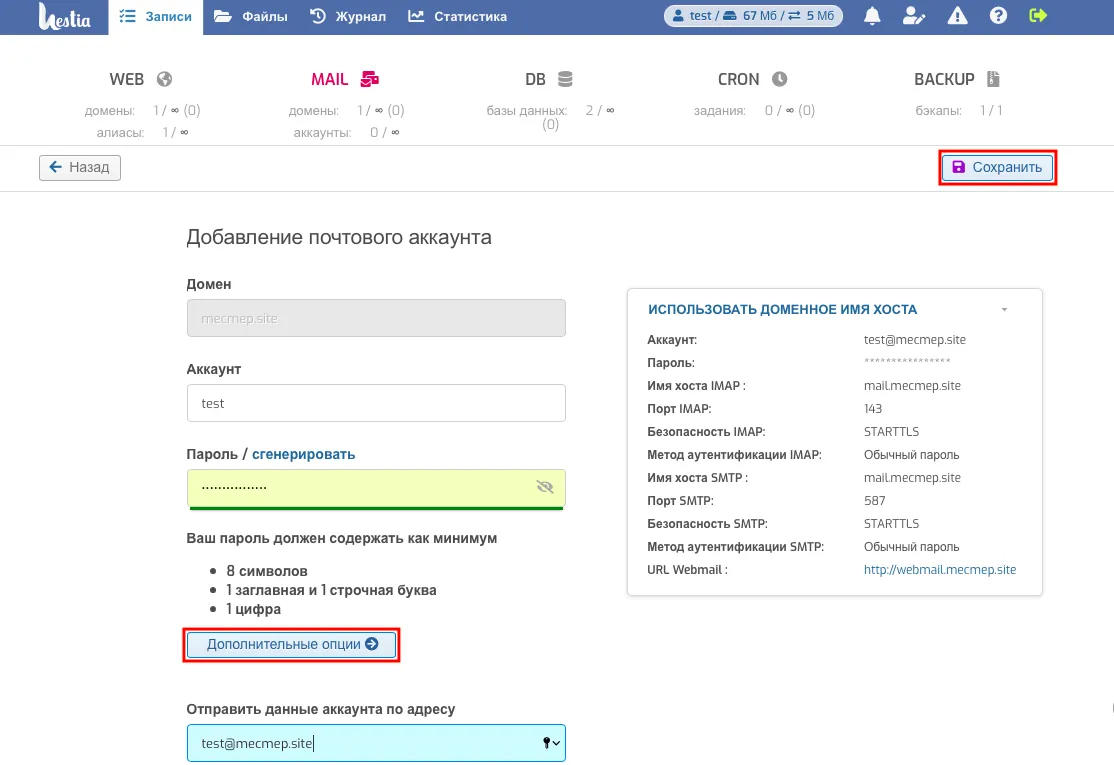Click into the Аккаунт input field
1114x765 pixels.
376,403
